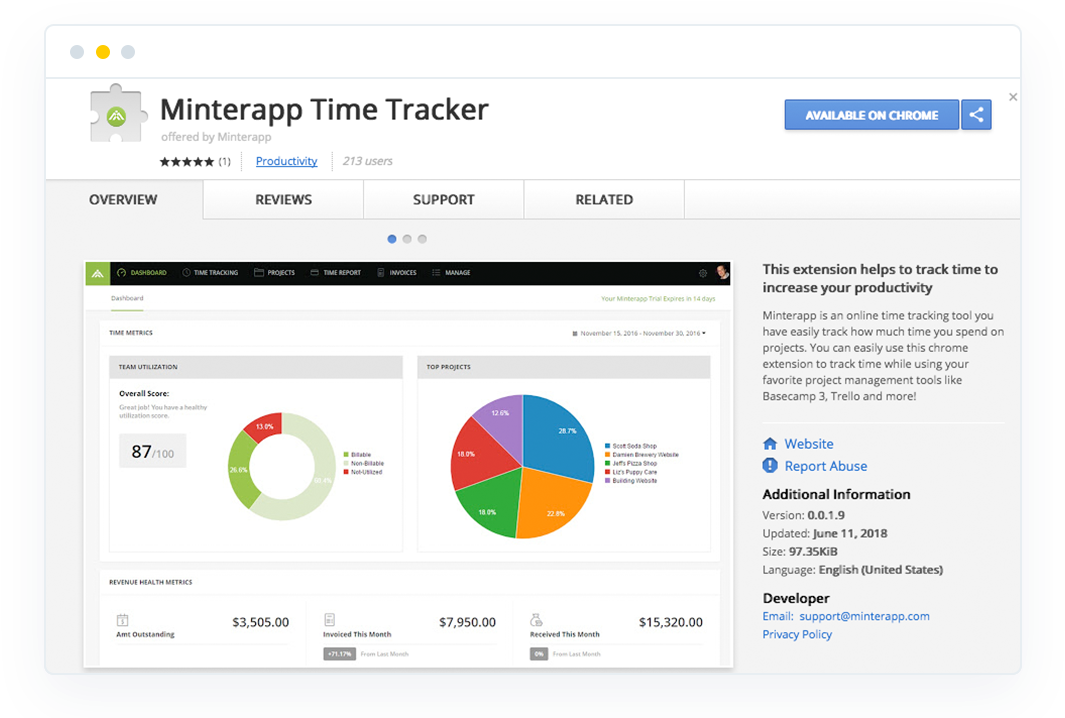The image size is (1065, 718).
Task: Click the Report Abuse link
Action: (826, 466)
